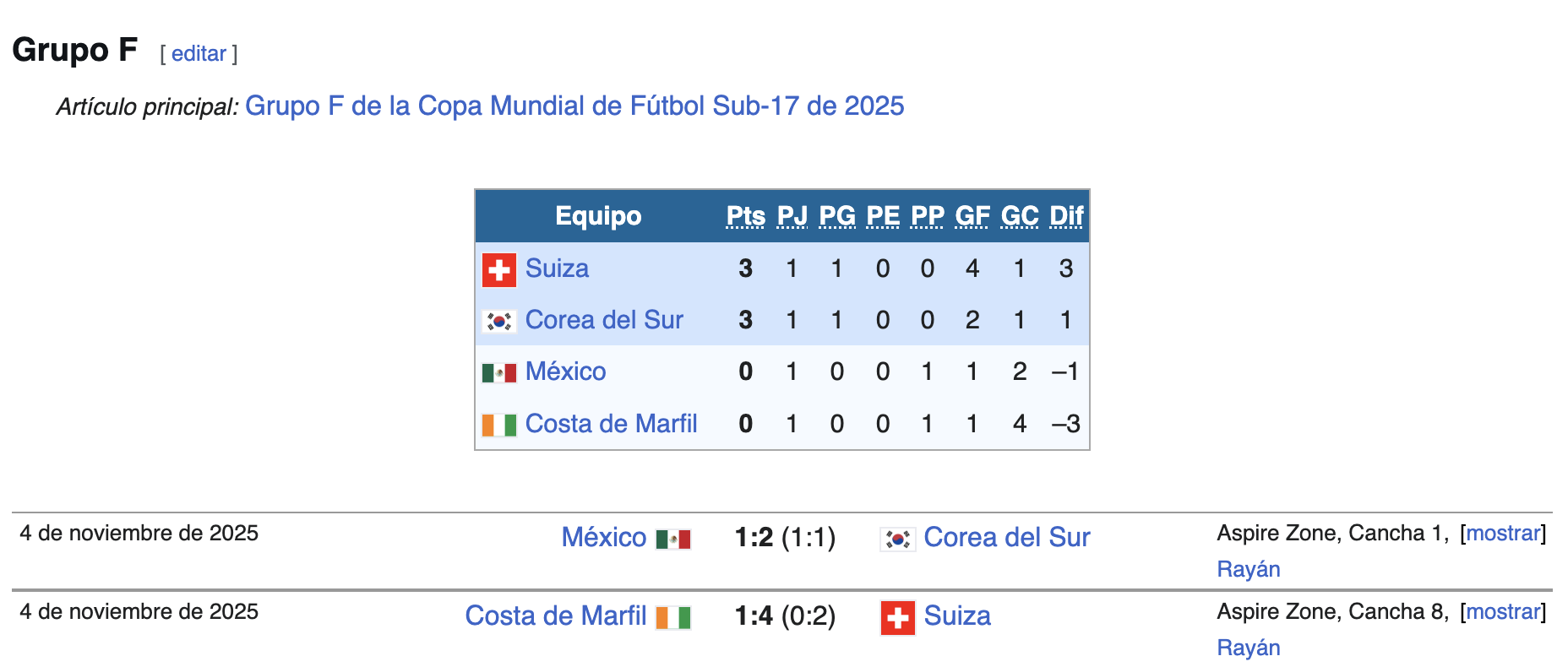The height and width of the screenshot is (667, 1568).
Task: Open Costa de Marfil link in standings table
Action: (611, 424)
